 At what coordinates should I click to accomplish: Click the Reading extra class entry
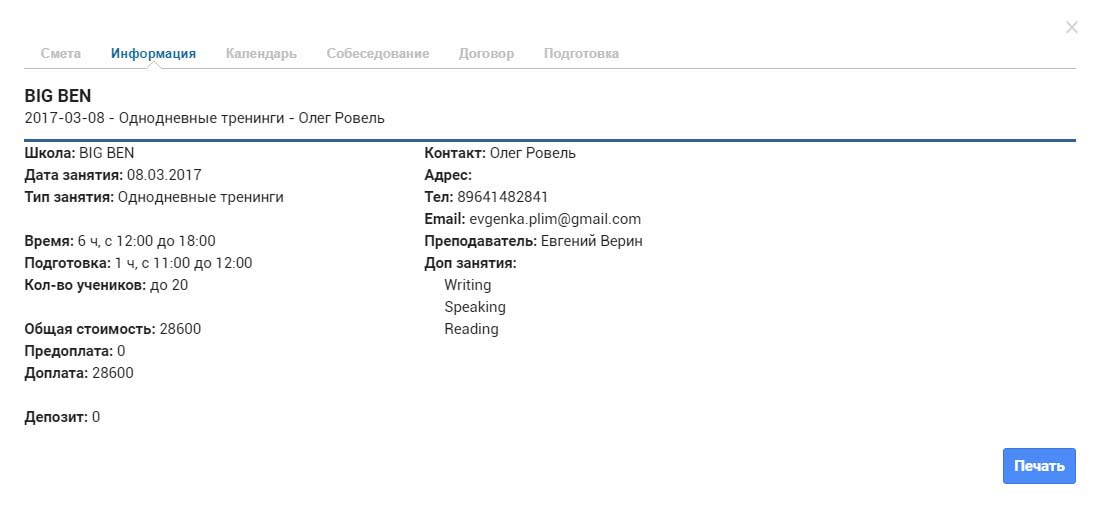pos(471,329)
